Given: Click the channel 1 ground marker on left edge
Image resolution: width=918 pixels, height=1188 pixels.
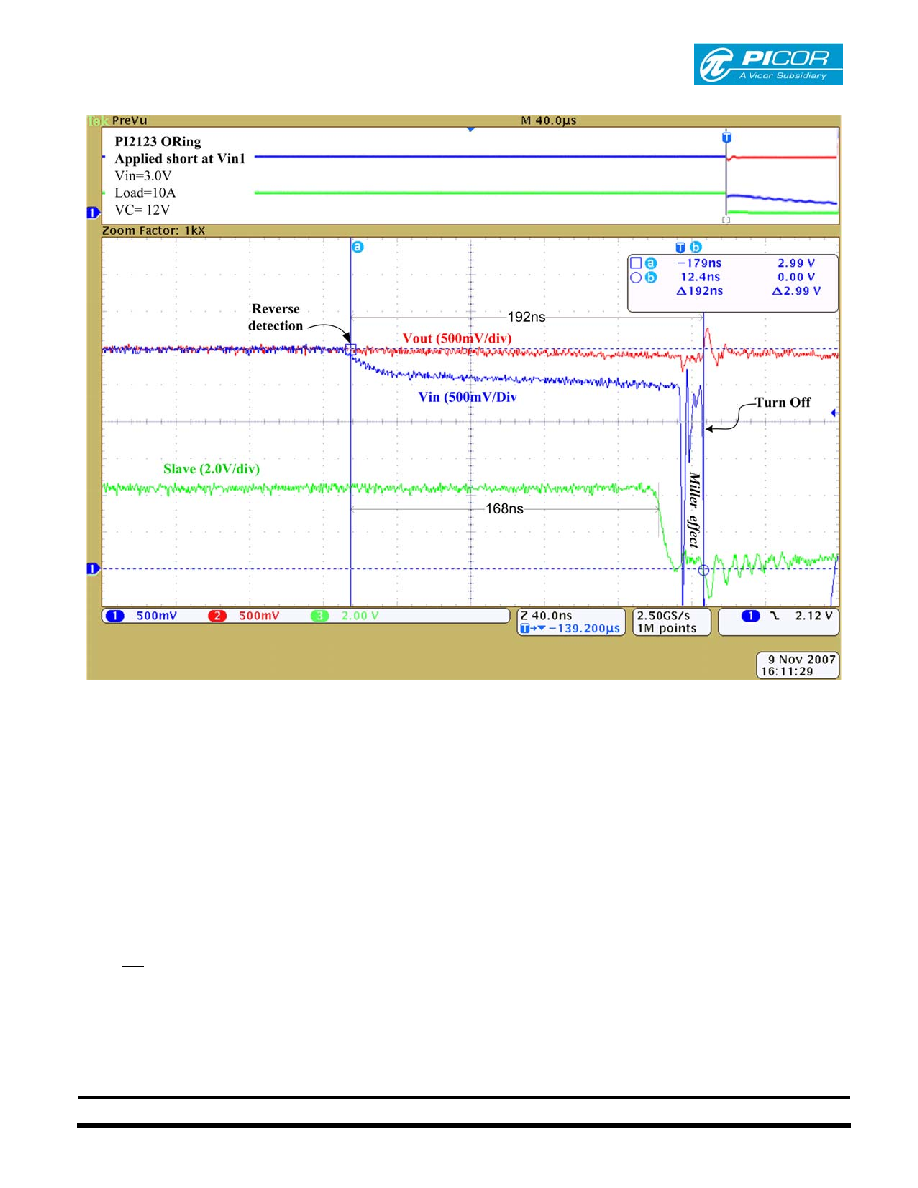Looking at the screenshot, I should pyautogui.click(x=92, y=568).
